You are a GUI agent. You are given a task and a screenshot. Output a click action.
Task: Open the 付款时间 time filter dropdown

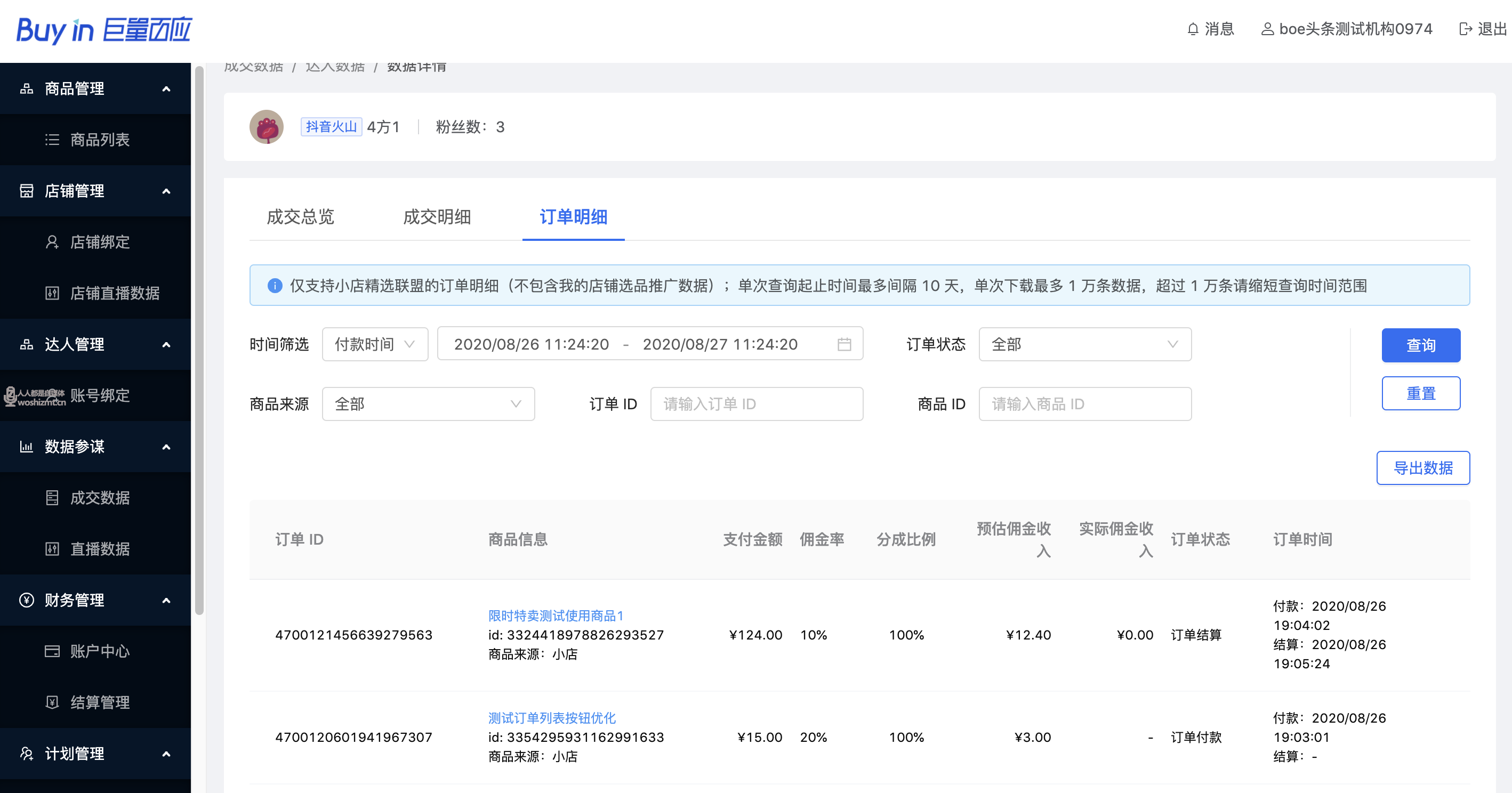pyautogui.click(x=375, y=344)
